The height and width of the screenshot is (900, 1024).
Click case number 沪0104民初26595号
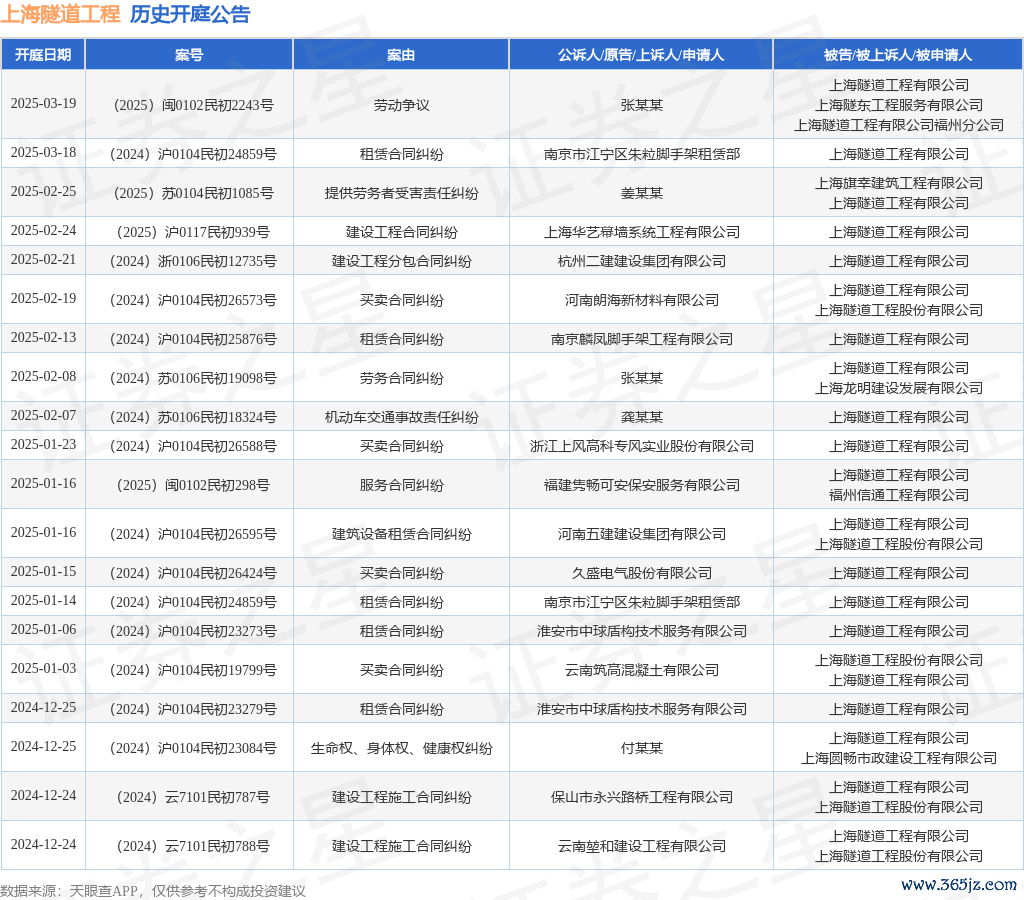(x=193, y=535)
